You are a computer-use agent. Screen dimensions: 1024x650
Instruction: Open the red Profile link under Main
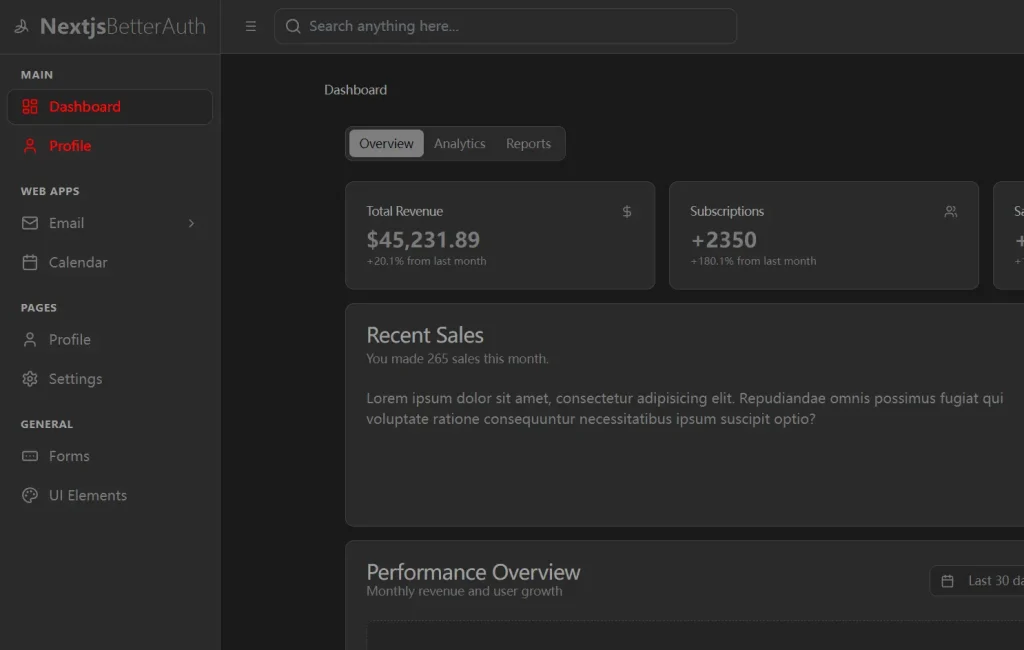(70, 146)
